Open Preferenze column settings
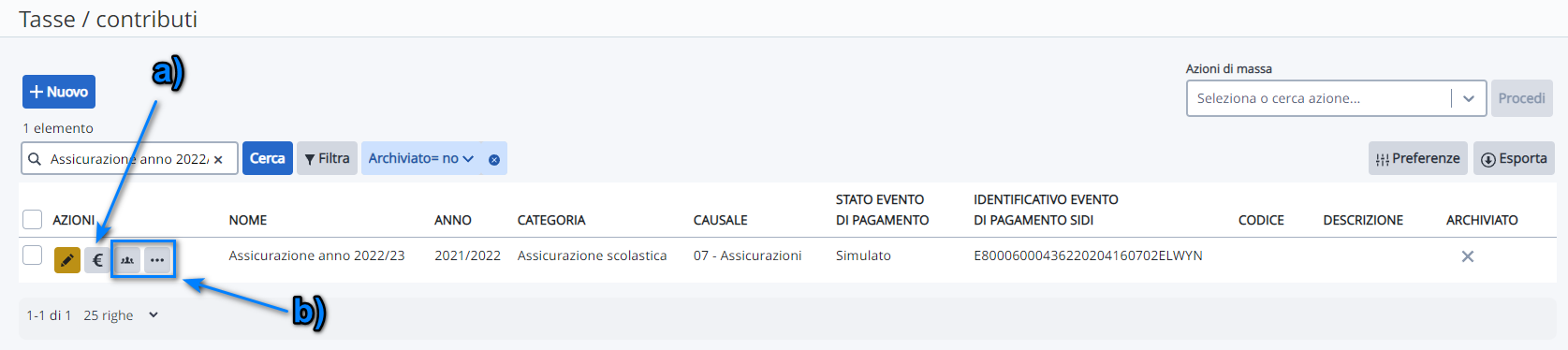Screen dimensions: 1568x350 click(x=1417, y=158)
